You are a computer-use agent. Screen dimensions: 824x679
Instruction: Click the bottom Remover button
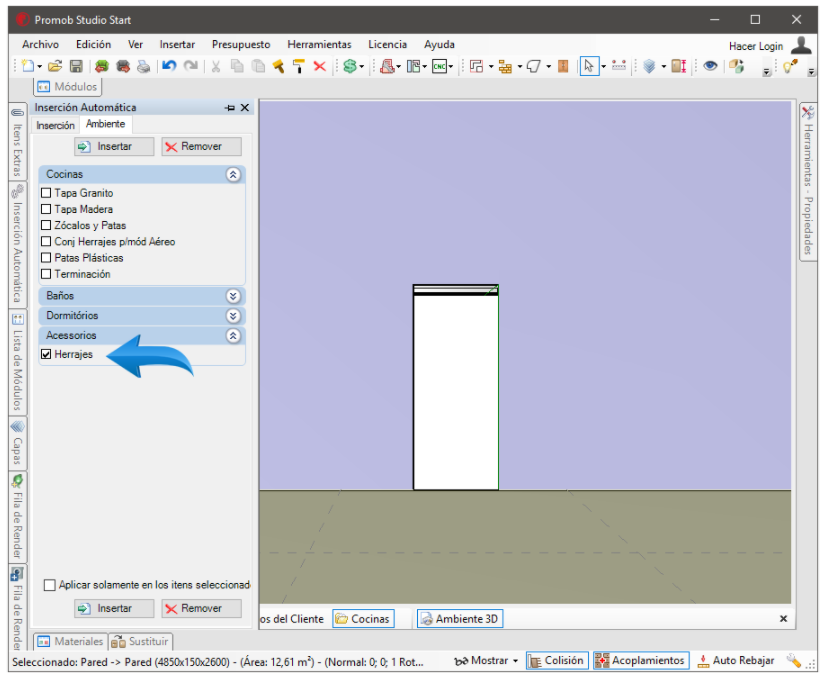[202, 609]
